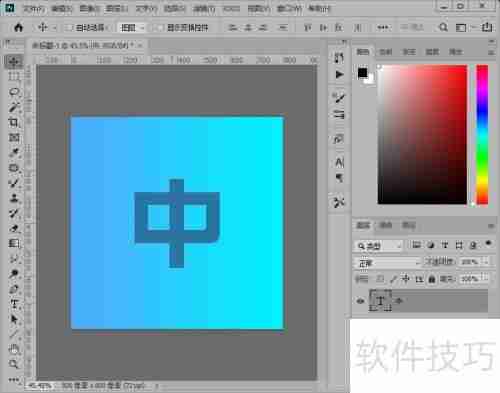The width and height of the screenshot is (500, 393).
Task: Select the Lasso tool
Action: click(x=14, y=92)
